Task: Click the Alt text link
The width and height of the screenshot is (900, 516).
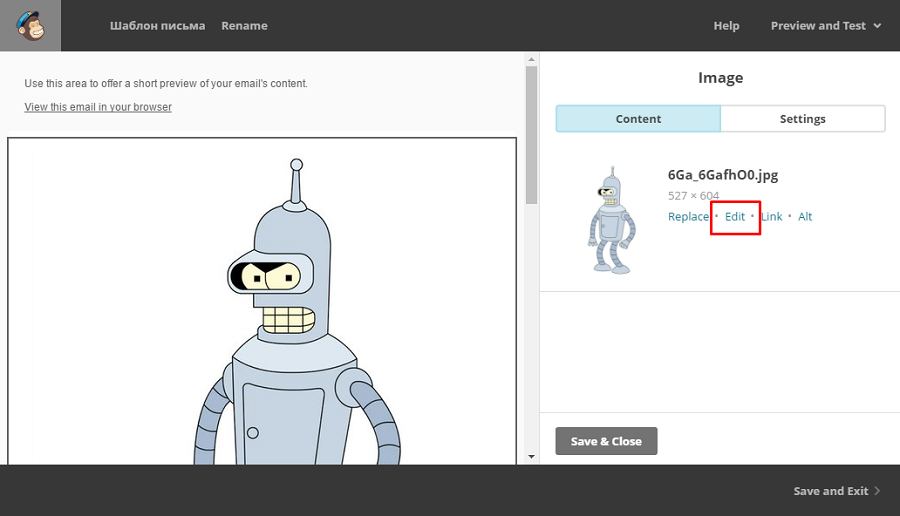Action: 805,216
